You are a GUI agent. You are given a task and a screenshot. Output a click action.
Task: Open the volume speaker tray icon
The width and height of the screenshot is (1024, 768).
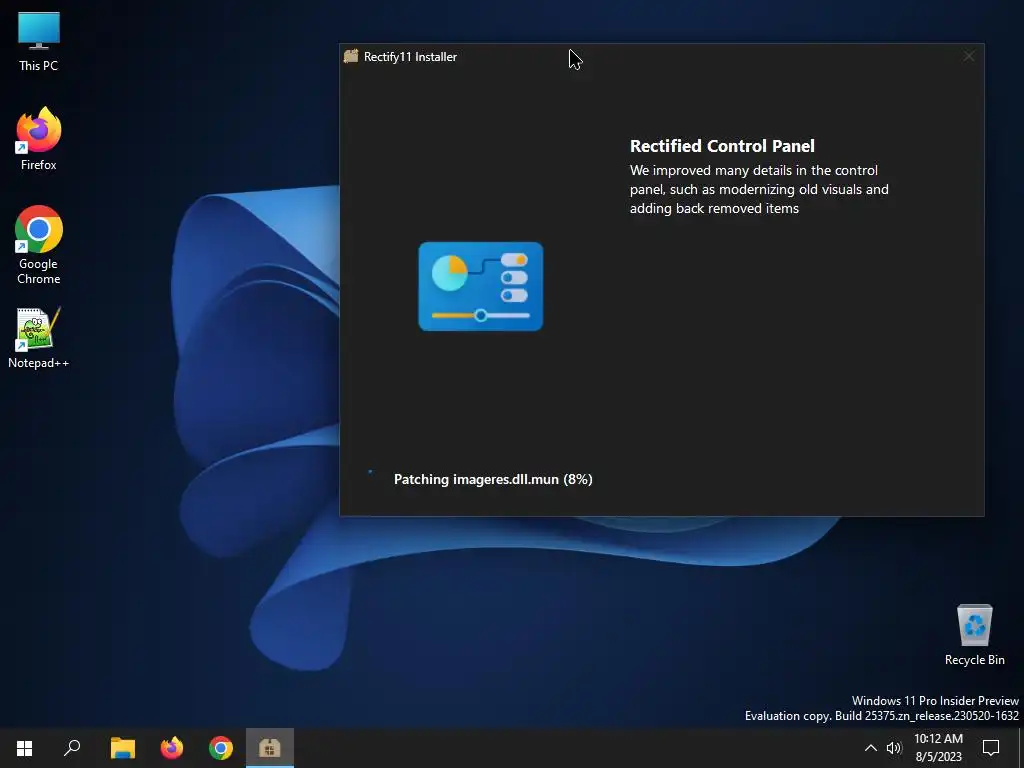[894, 748]
